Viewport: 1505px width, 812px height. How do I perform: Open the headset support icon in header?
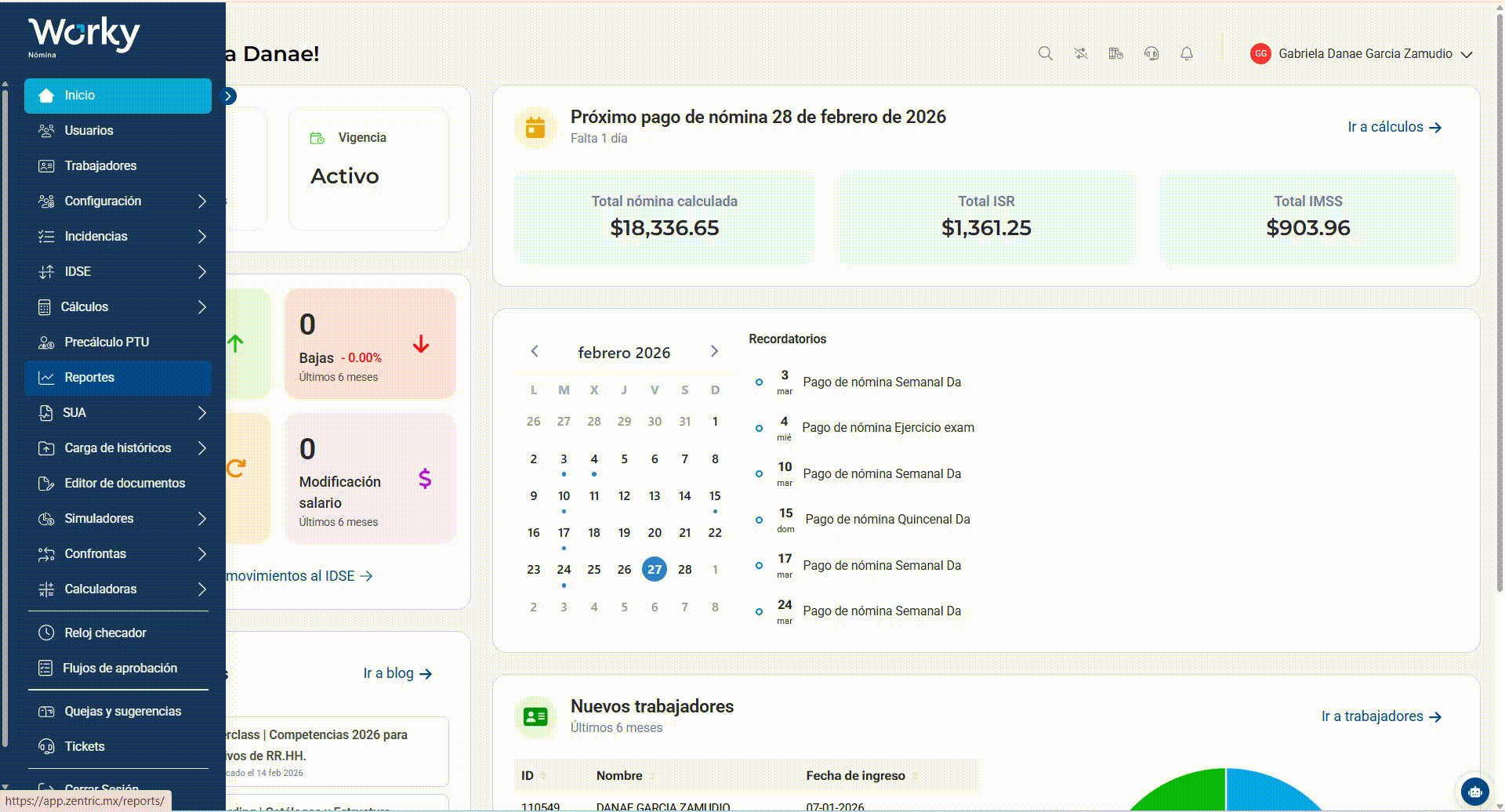click(1151, 53)
